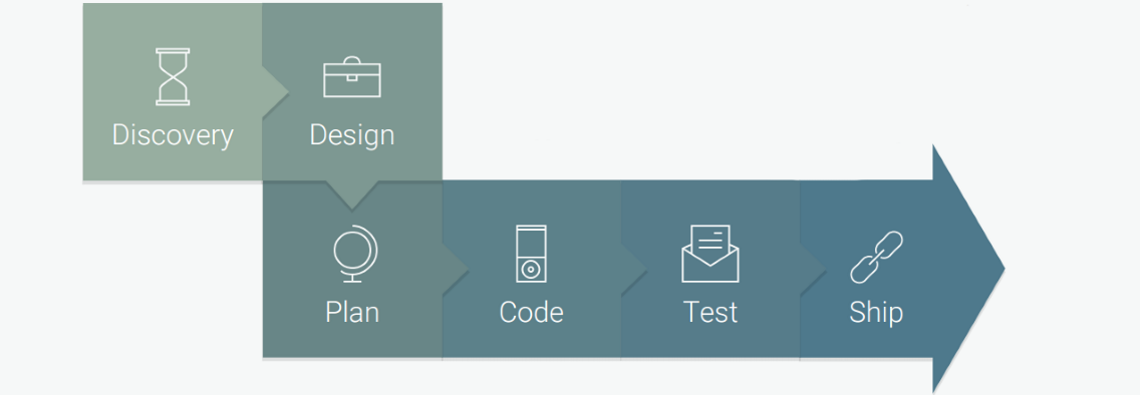The height and width of the screenshot is (395, 1140).
Task: Select the Test label text
Action: (x=710, y=313)
